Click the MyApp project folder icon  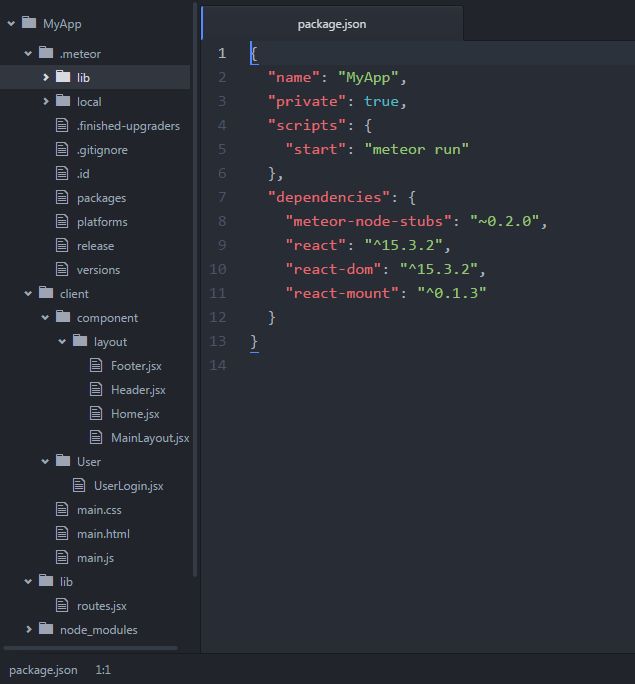(x=29, y=22)
